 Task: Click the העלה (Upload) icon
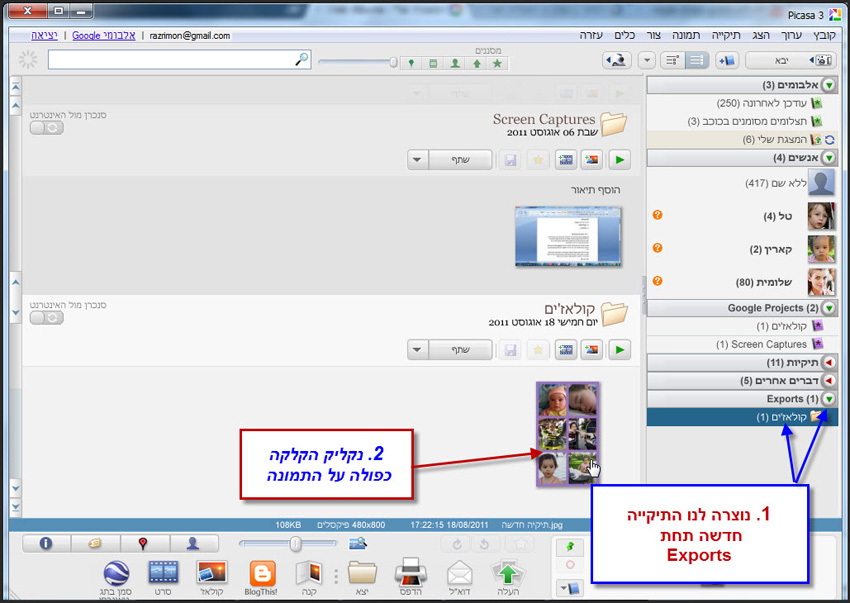click(508, 578)
